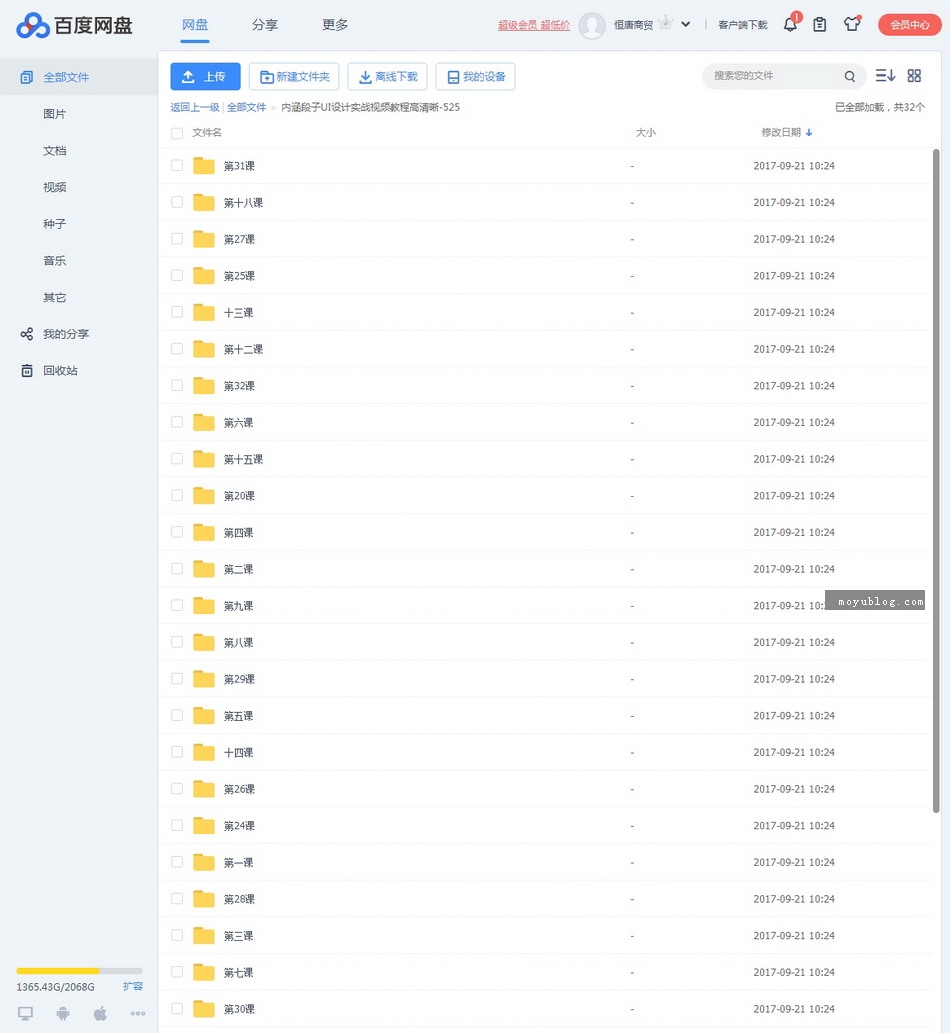Screen dimensions: 950x1033
Task: Open the more clients ellipsis icon
Action: pos(138,1013)
